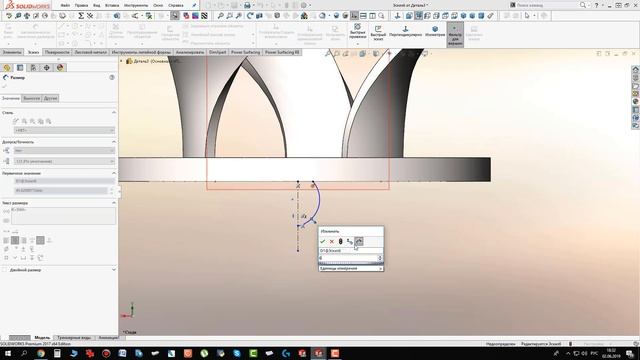
Task: Open the Файл menu
Action: [x=65, y=5]
